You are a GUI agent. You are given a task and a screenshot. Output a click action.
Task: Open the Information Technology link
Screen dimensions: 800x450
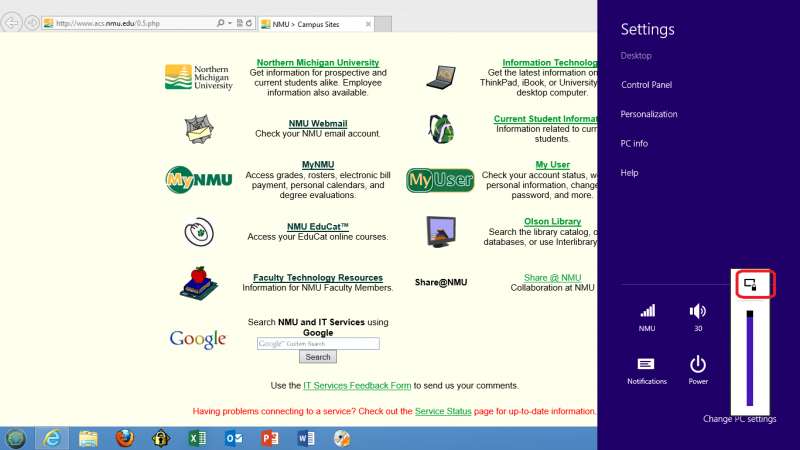549,62
